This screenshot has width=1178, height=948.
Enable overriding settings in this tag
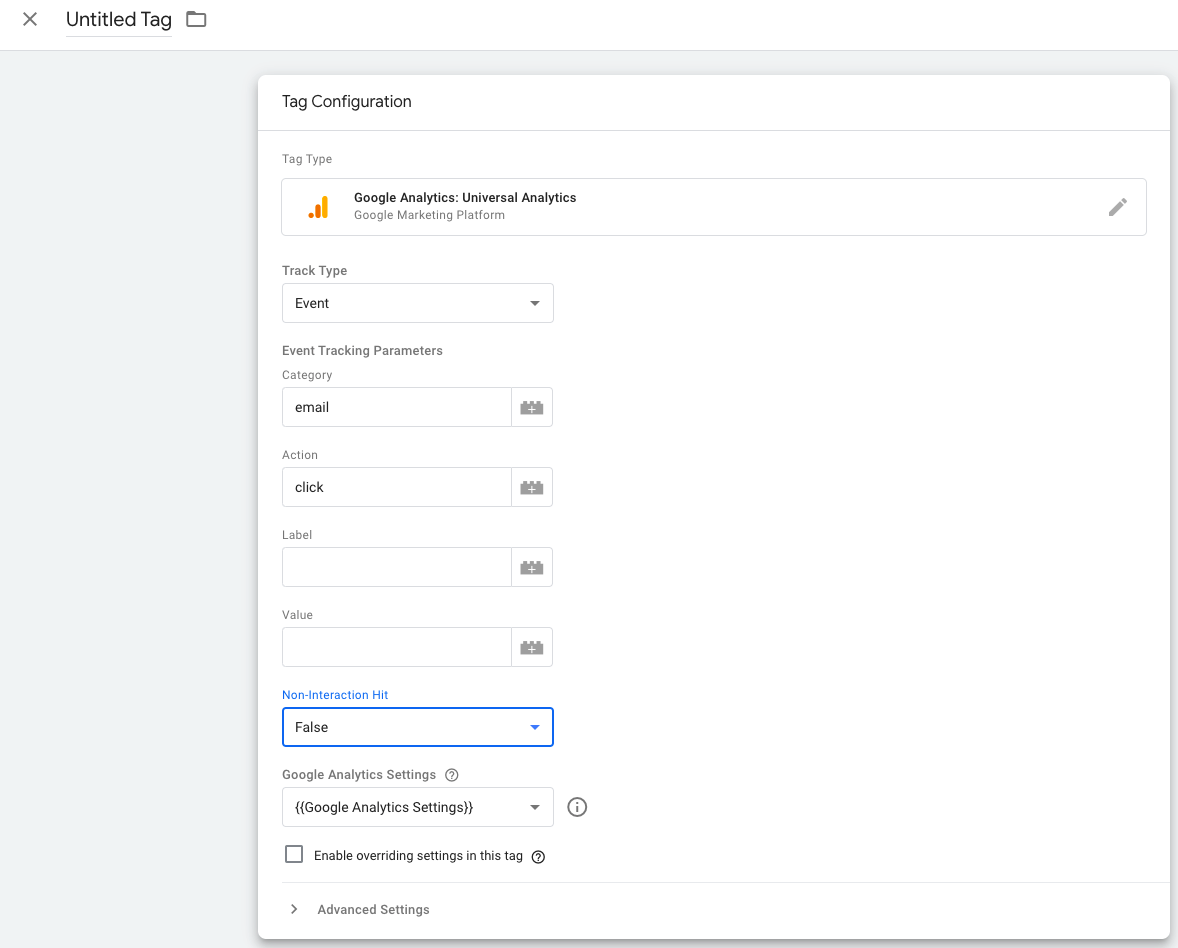click(x=294, y=854)
